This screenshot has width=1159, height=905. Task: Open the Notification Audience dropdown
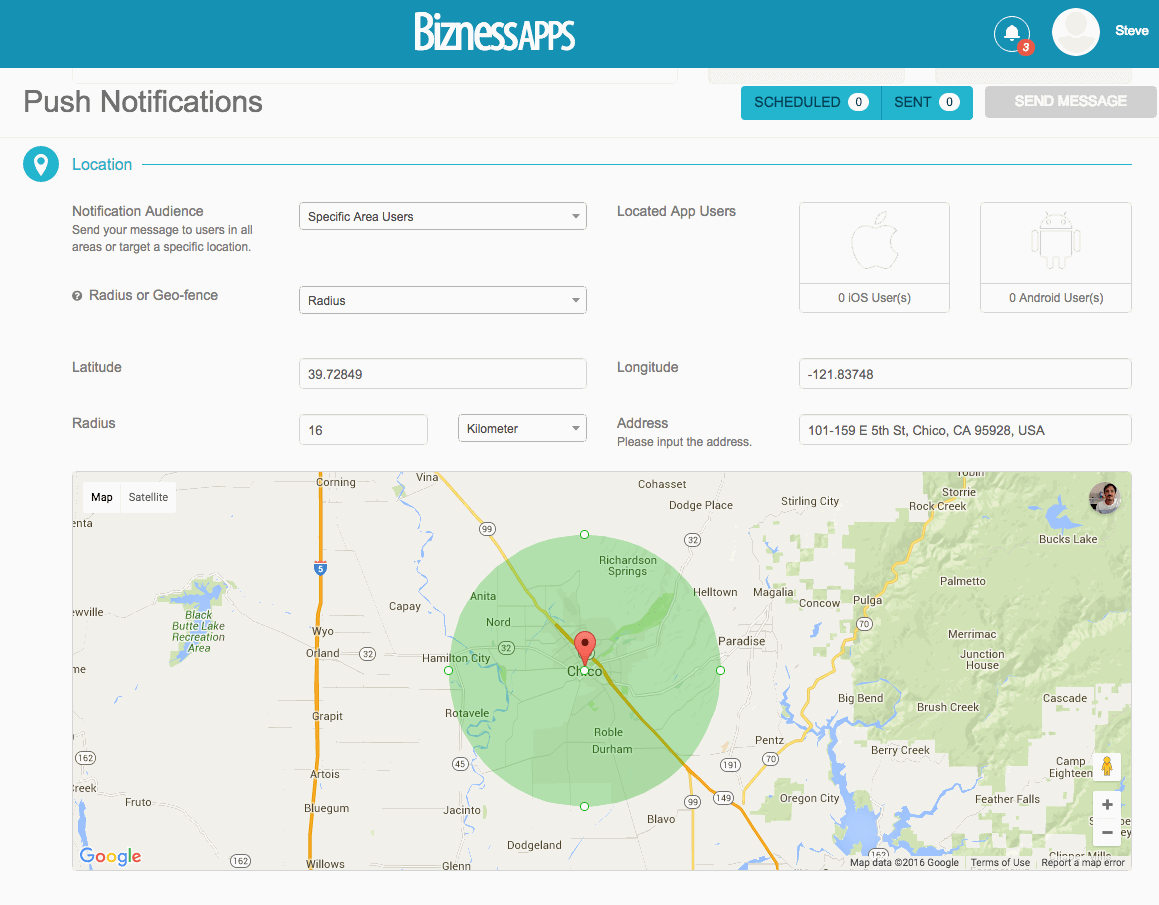[443, 217]
